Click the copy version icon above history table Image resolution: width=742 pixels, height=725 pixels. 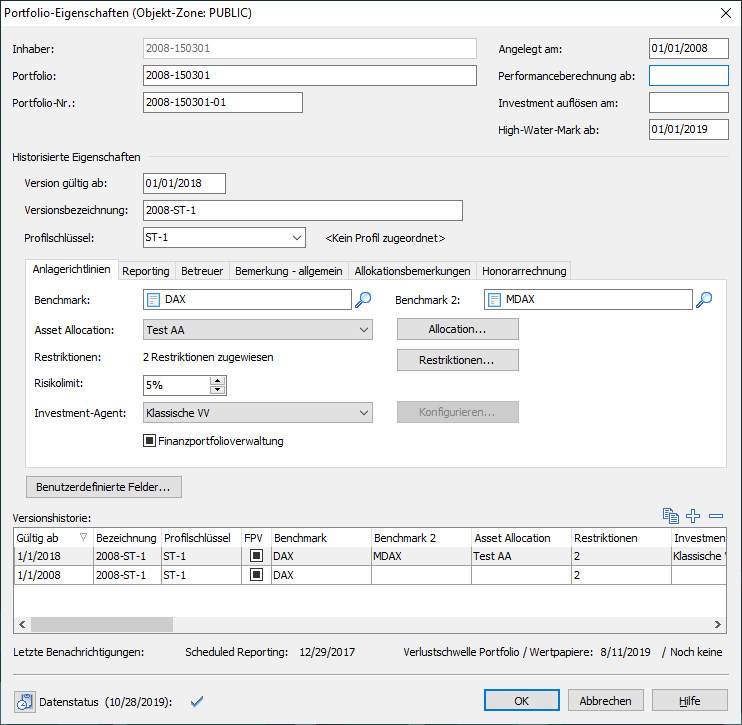click(671, 516)
